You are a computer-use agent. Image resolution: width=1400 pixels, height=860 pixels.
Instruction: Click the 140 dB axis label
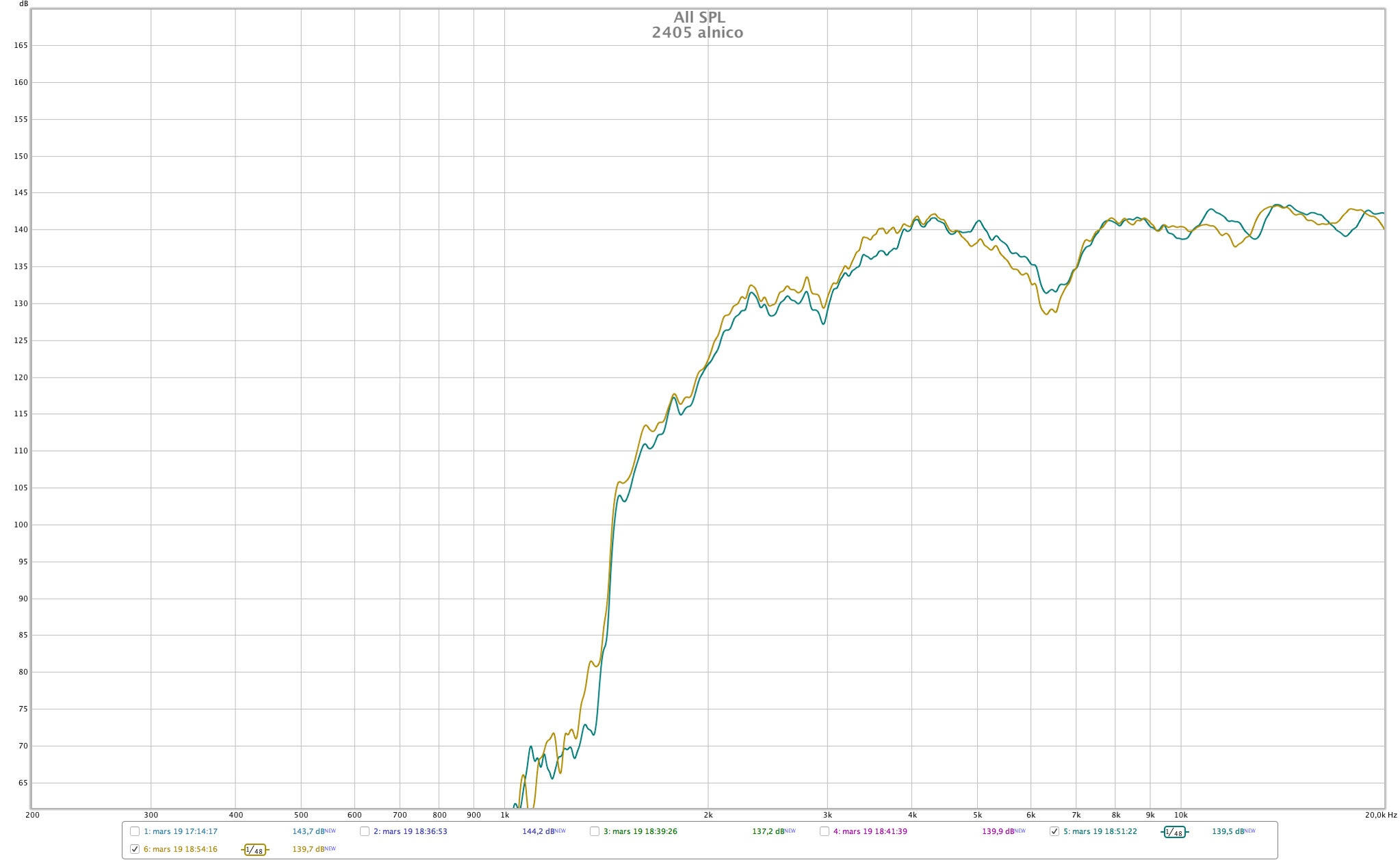pos(21,230)
